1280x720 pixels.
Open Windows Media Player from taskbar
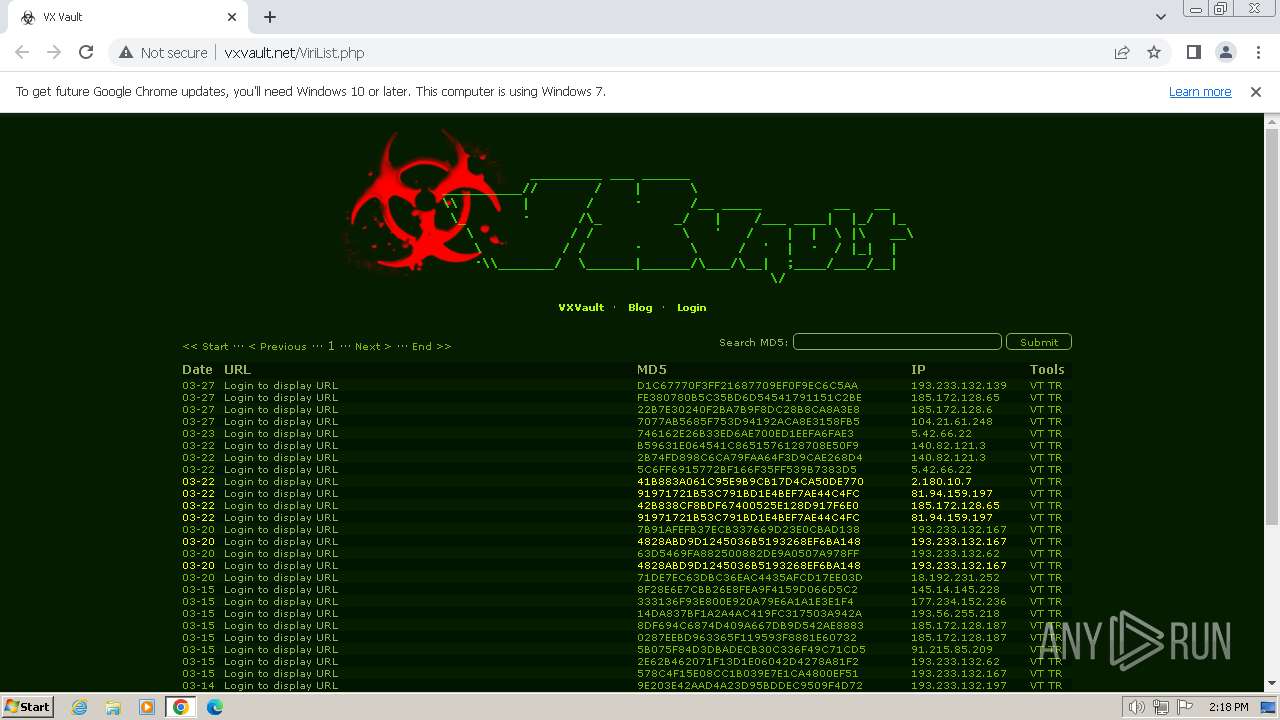147,707
